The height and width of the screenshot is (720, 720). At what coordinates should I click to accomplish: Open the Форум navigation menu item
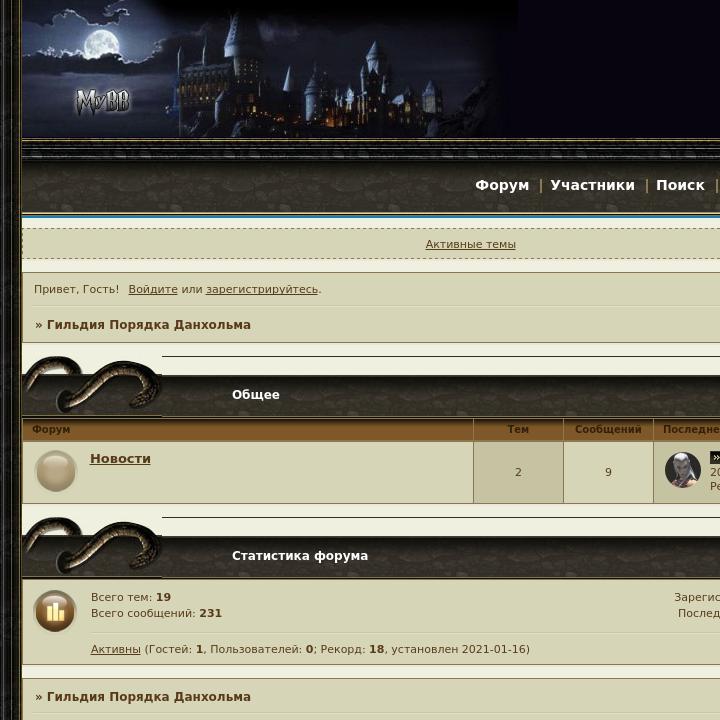click(x=502, y=185)
